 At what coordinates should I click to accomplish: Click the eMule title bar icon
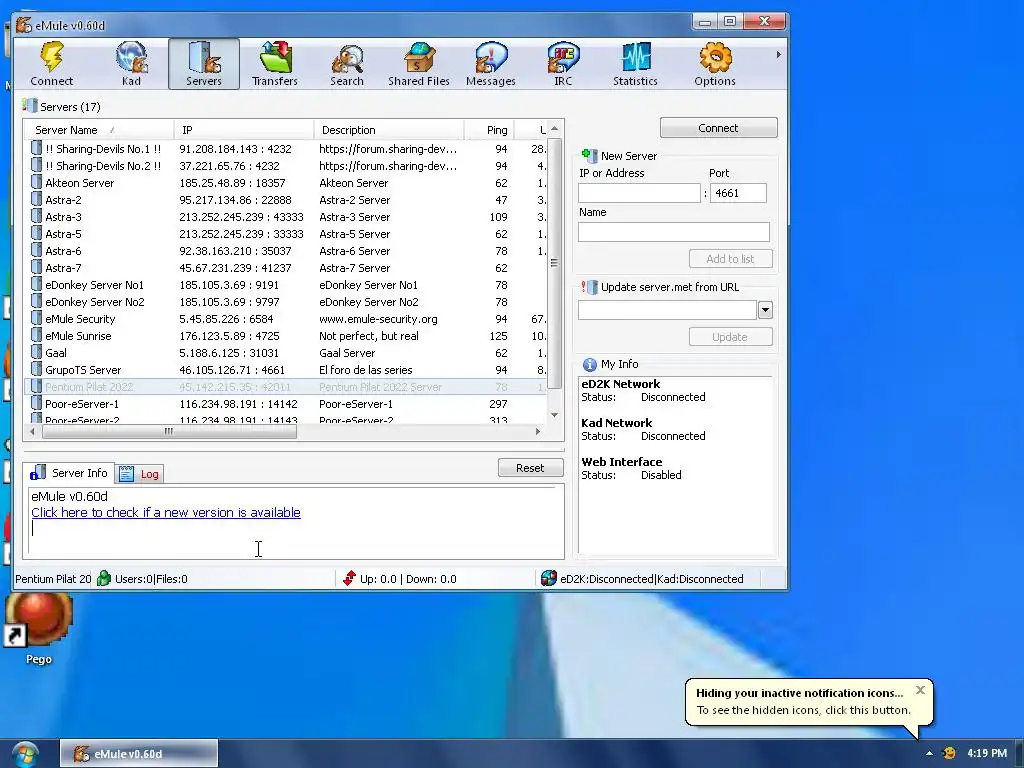24,25
